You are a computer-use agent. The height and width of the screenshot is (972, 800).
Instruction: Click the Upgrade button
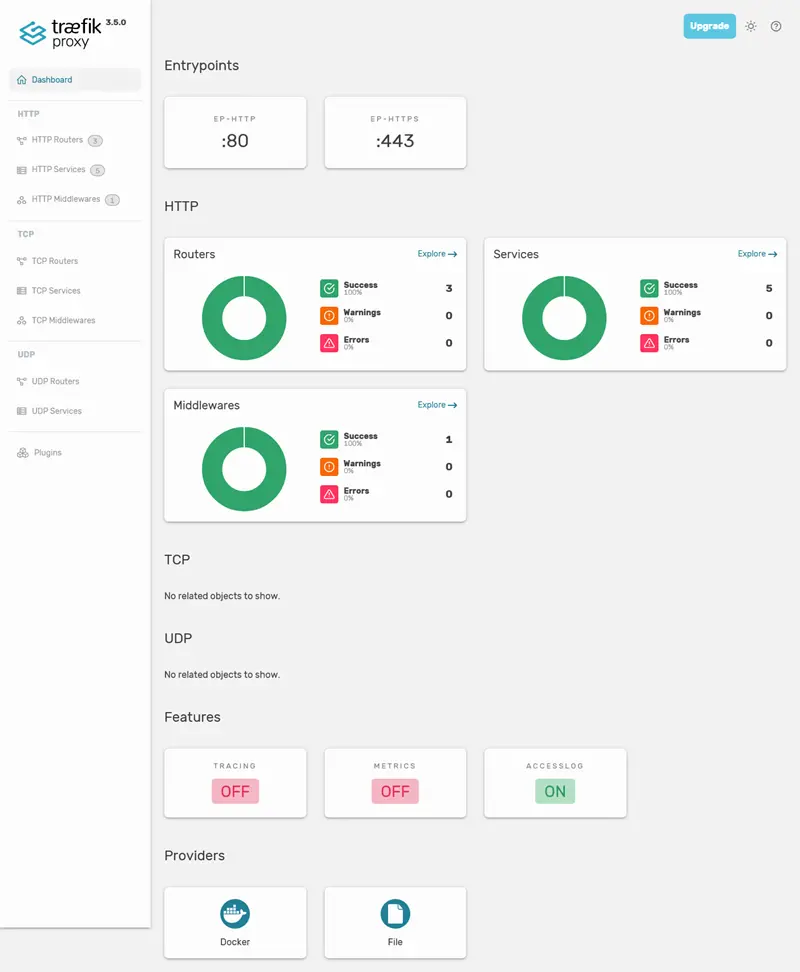coord(709,26)
